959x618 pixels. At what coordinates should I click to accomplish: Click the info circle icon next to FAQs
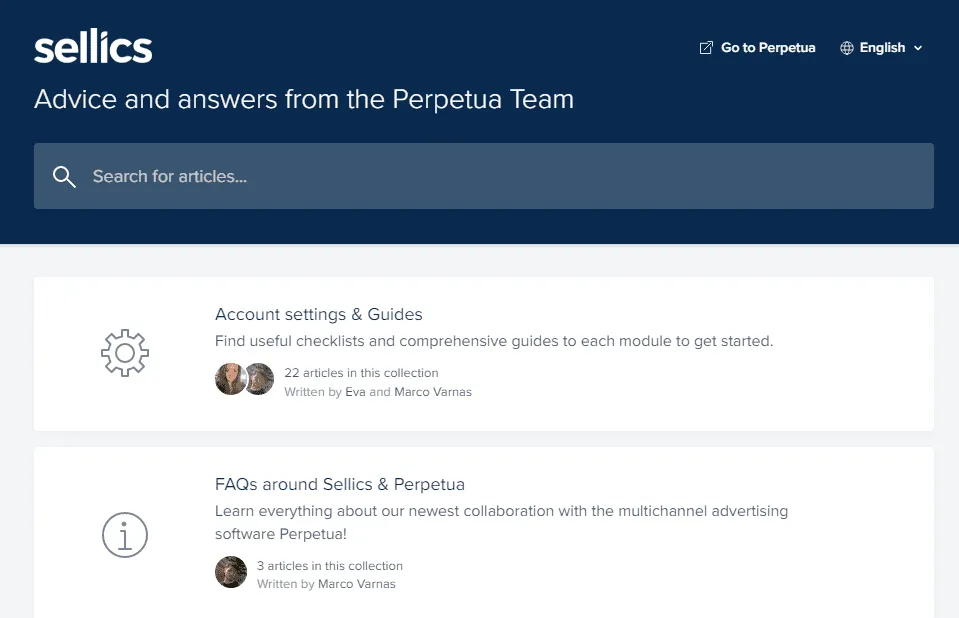tap(124, 534)
